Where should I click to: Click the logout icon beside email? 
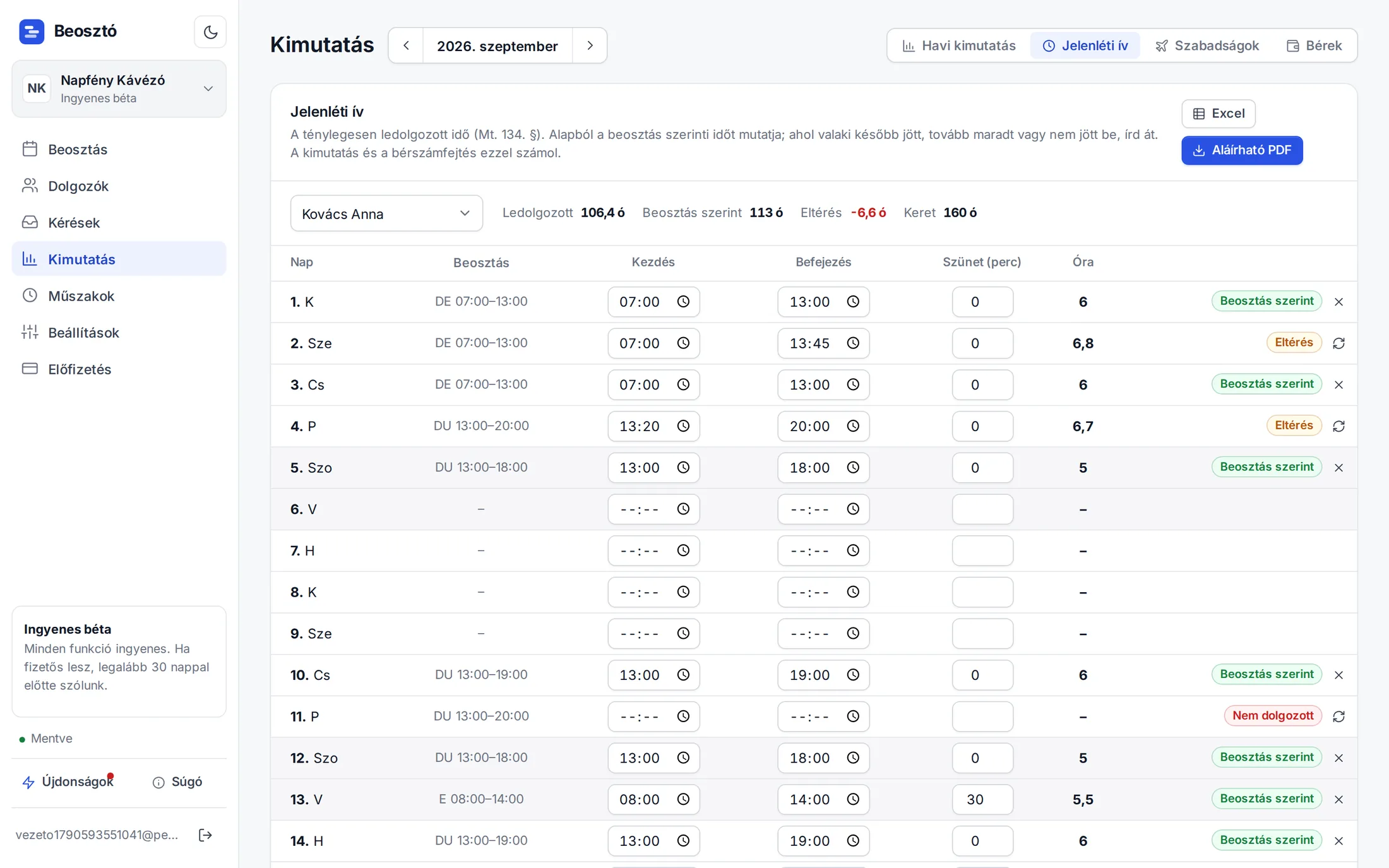click(x=205, y=835)
